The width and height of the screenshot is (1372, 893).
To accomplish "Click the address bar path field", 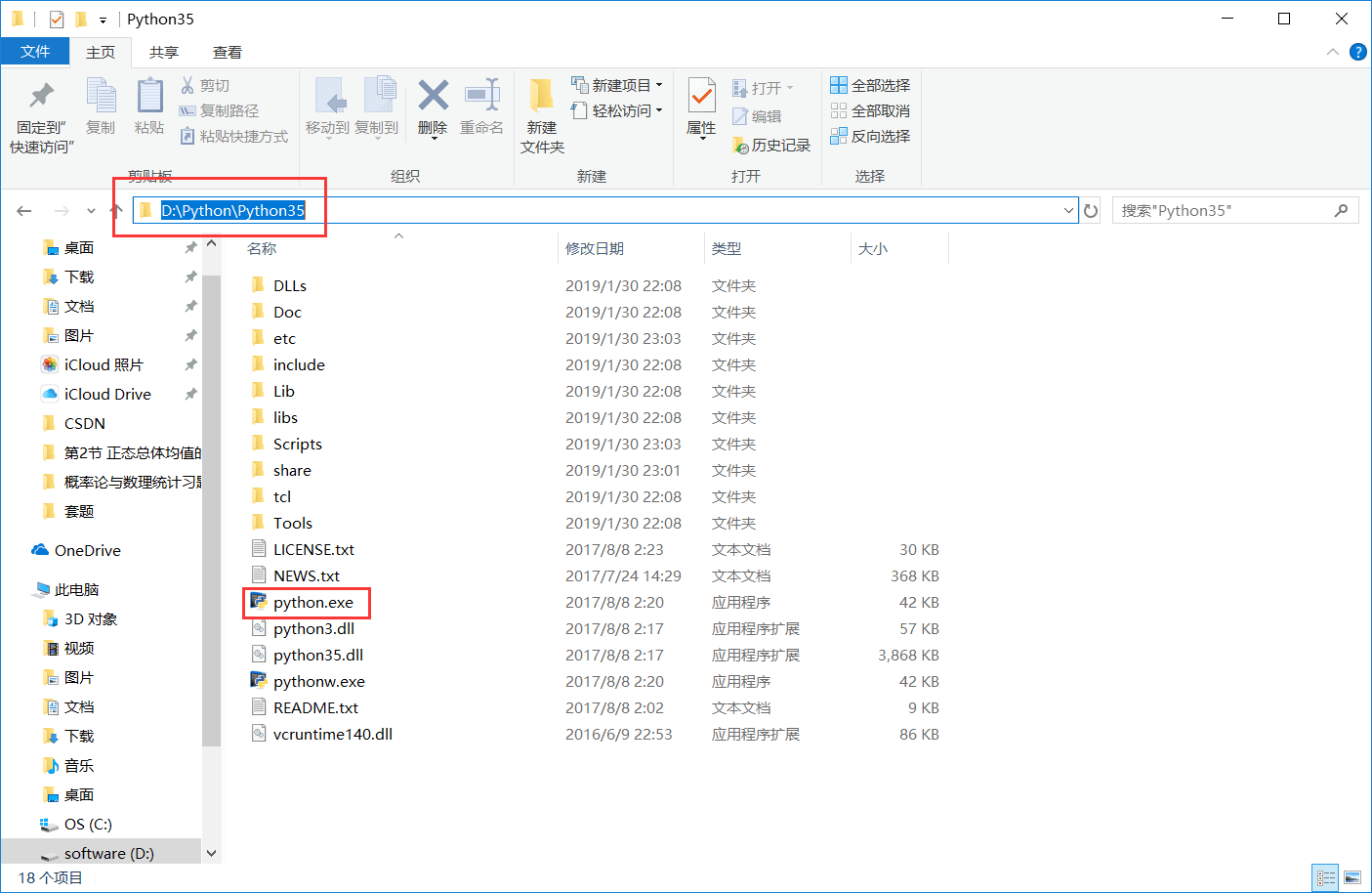I will (605, 210).
